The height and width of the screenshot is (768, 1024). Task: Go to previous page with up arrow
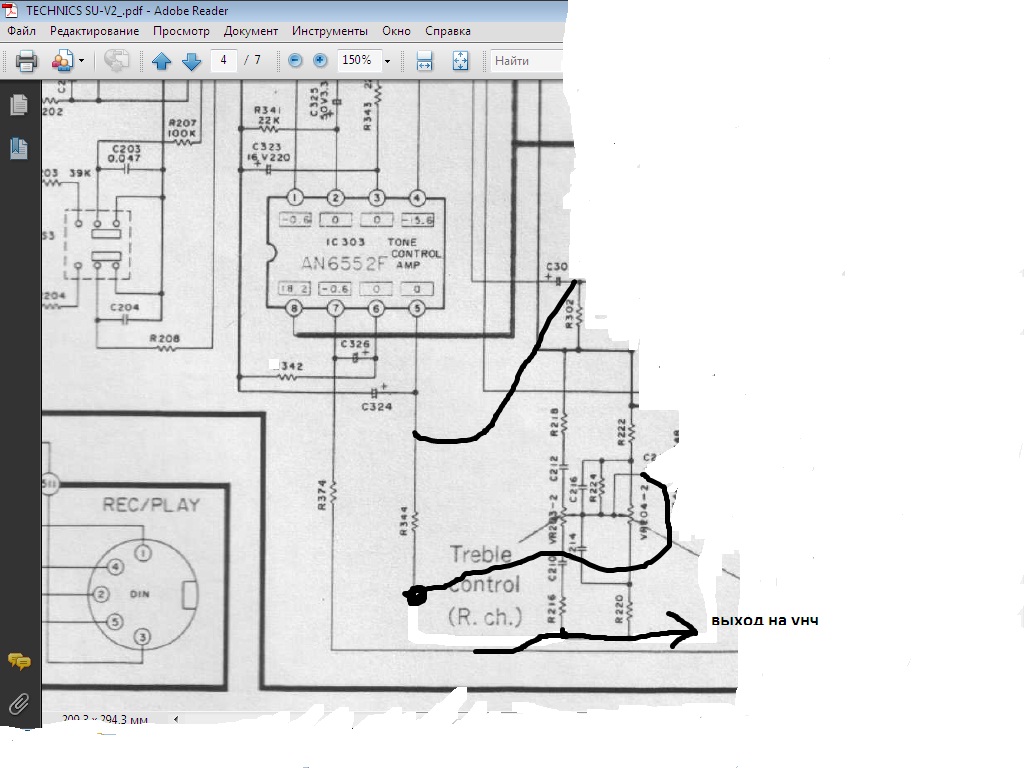click(161, 61)
